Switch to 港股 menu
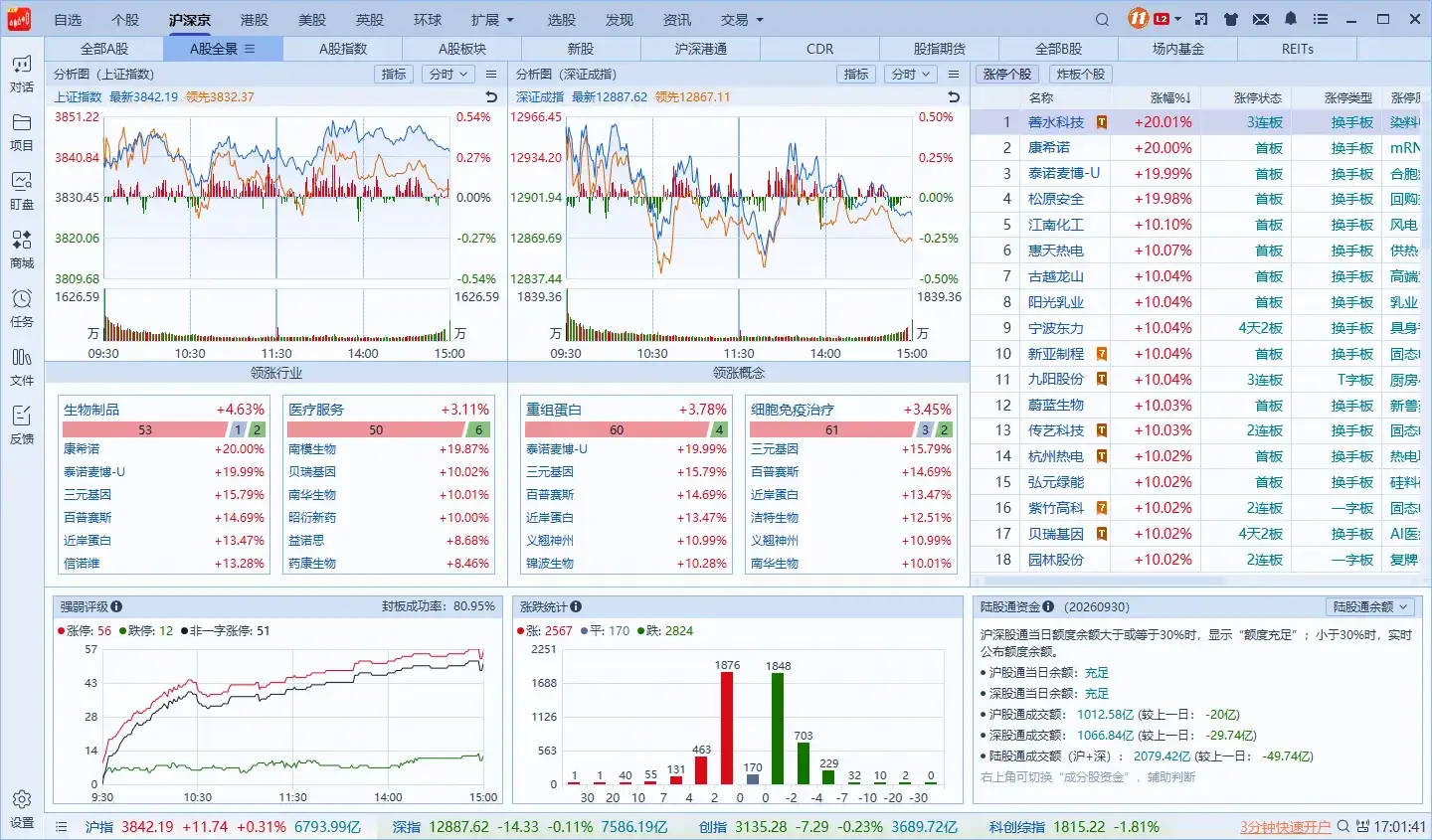This screenshot has height=840, width=1432. [255, 20]
